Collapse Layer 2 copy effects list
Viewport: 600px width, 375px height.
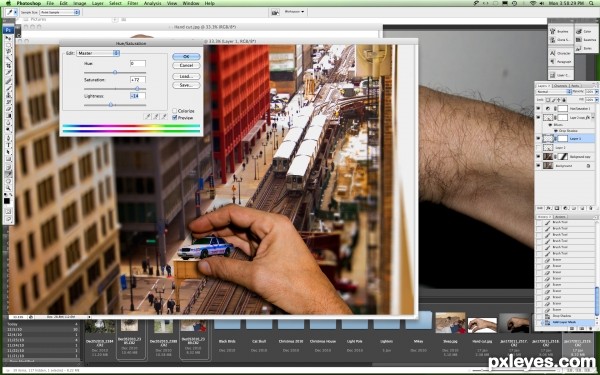click(593, 117)
